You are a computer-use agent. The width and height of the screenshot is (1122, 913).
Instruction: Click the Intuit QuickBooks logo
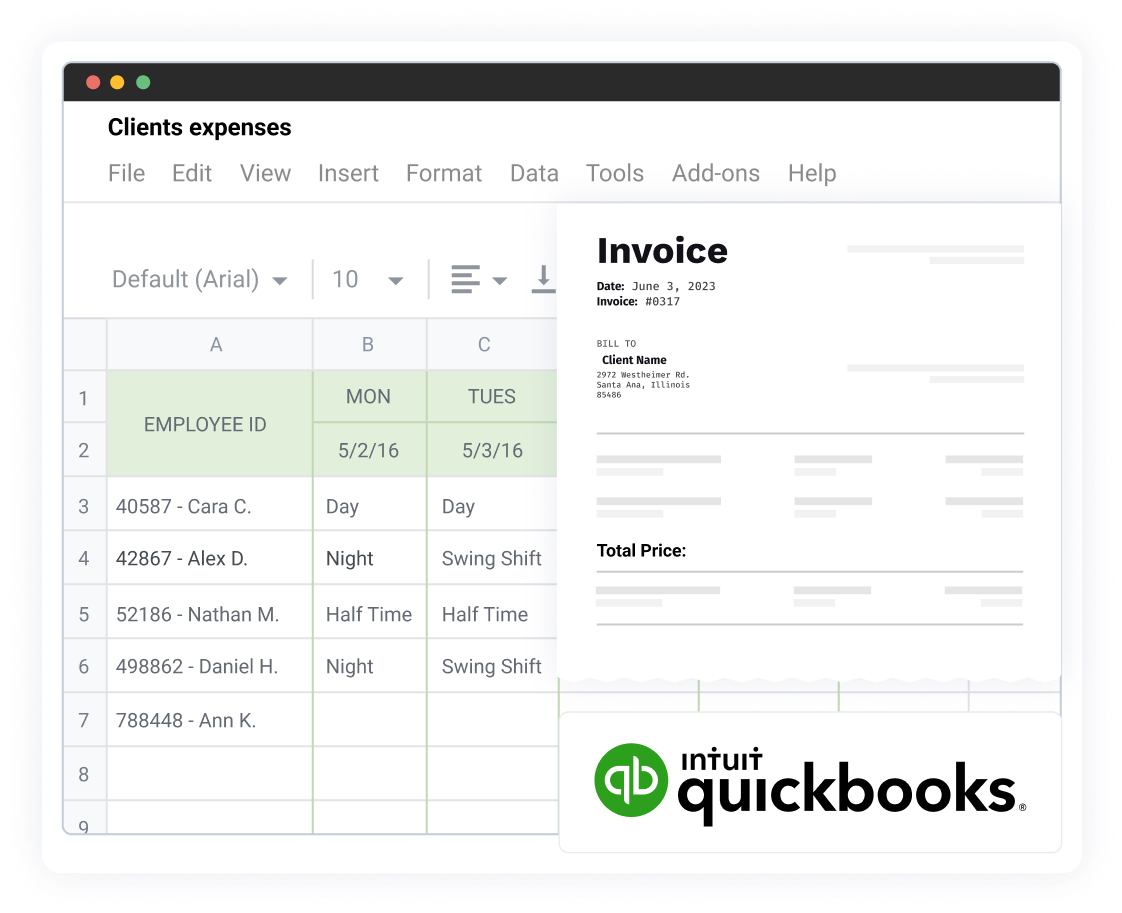pyautogui.click(x=810, y=784)
